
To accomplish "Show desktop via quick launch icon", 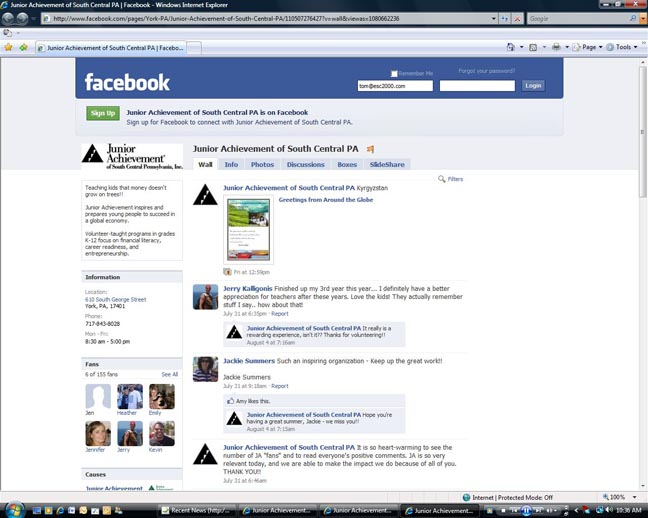I will [x=37, y=511].
